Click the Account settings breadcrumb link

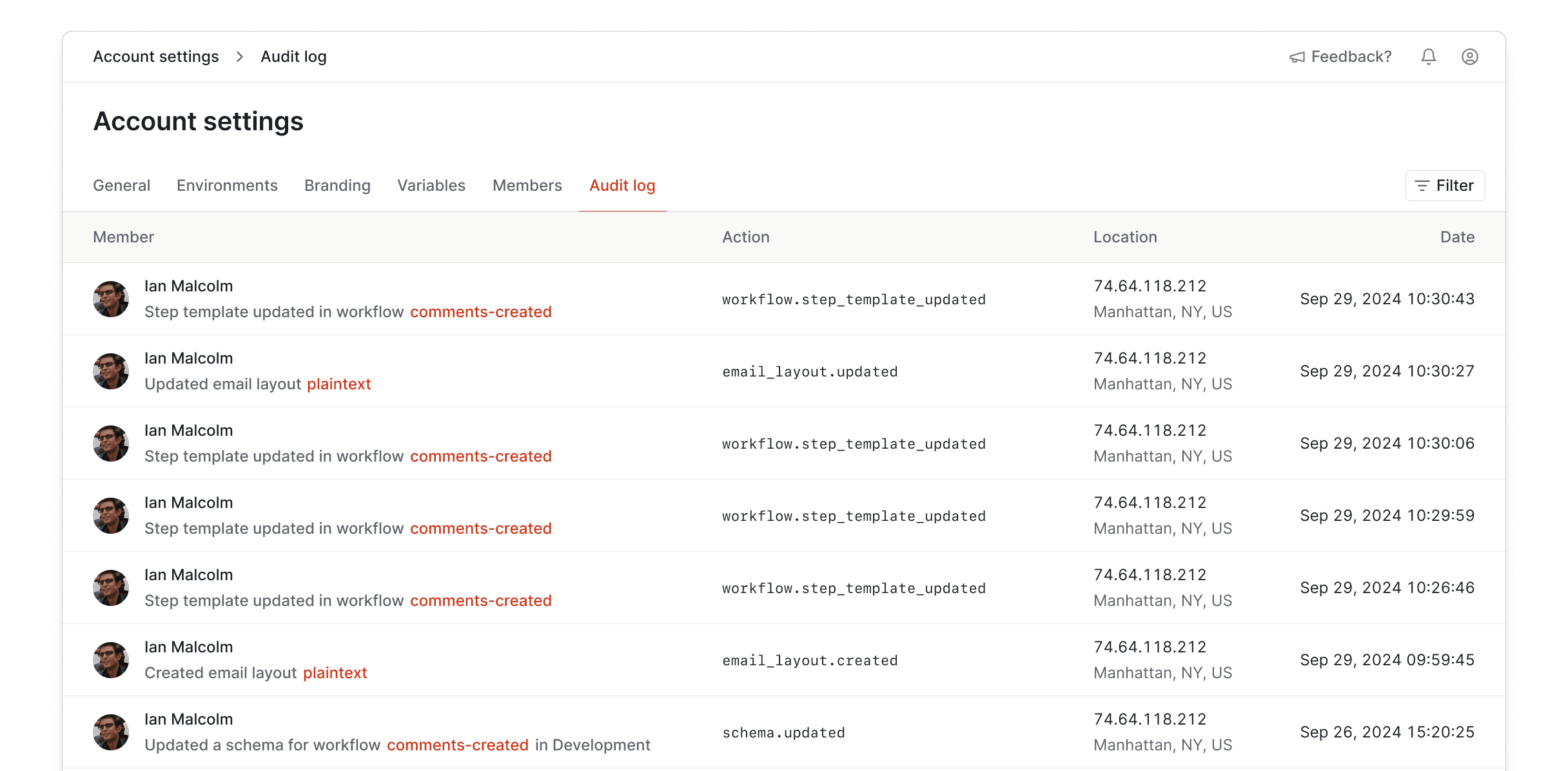[x=155, y=57]
